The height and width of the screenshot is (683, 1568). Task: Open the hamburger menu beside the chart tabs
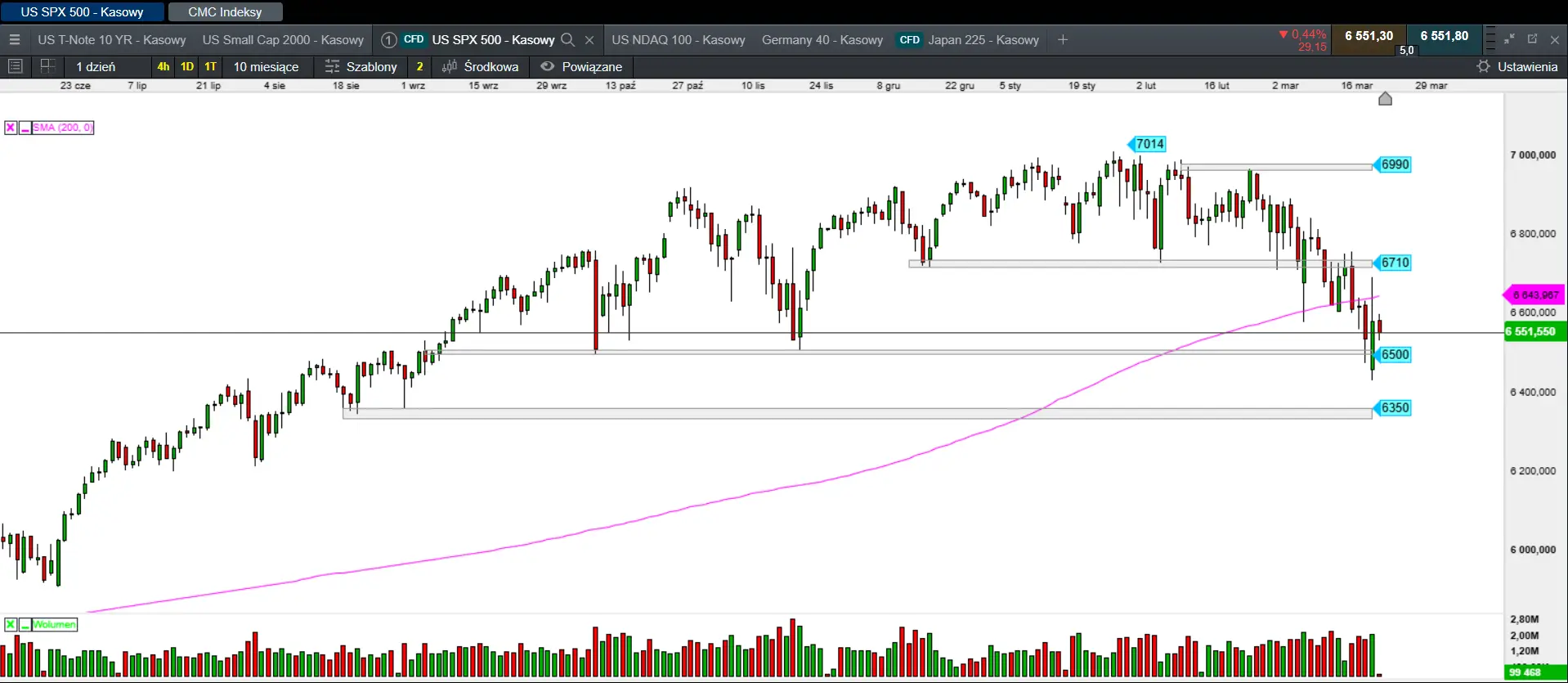(14, 39)
